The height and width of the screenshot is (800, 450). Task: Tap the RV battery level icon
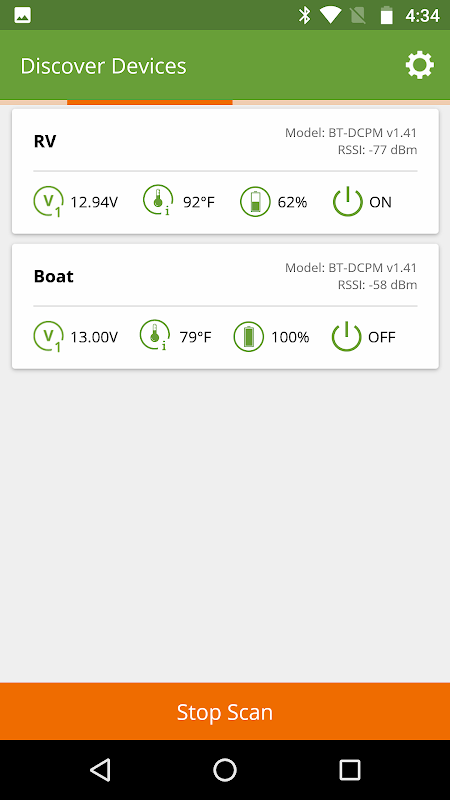click(255, 202)
